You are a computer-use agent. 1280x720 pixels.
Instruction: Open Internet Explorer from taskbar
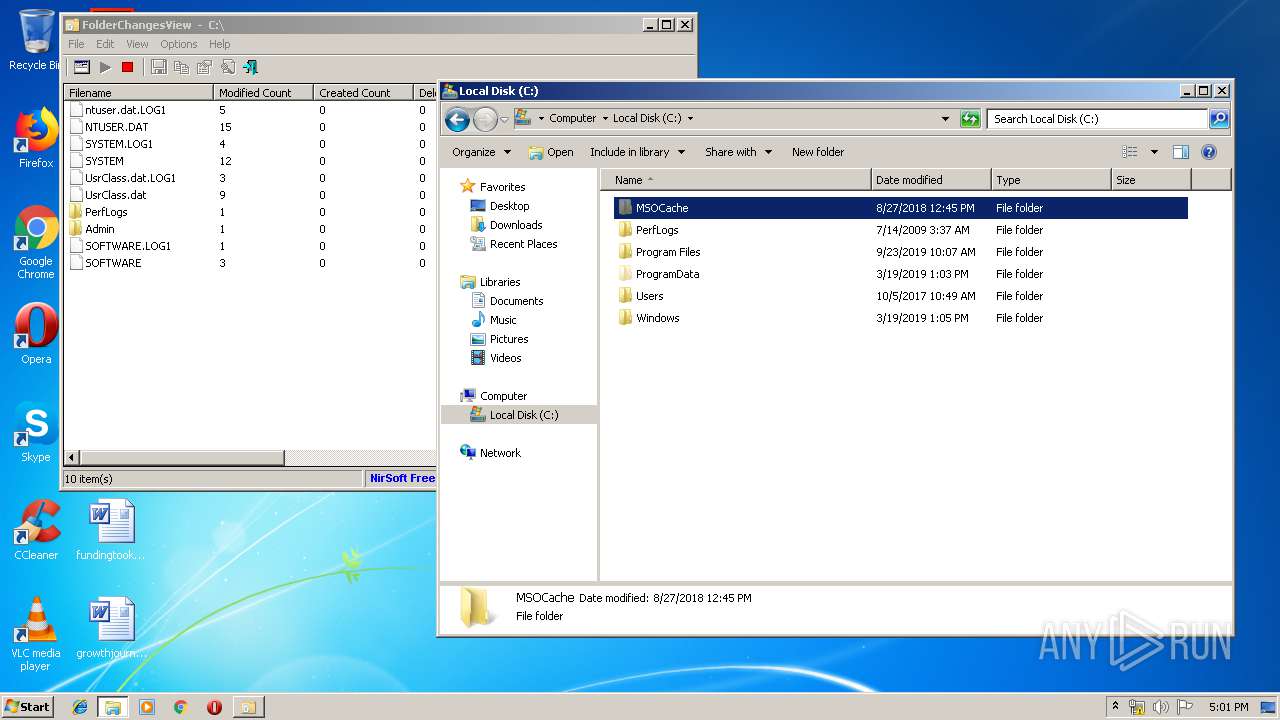(80, 707)
